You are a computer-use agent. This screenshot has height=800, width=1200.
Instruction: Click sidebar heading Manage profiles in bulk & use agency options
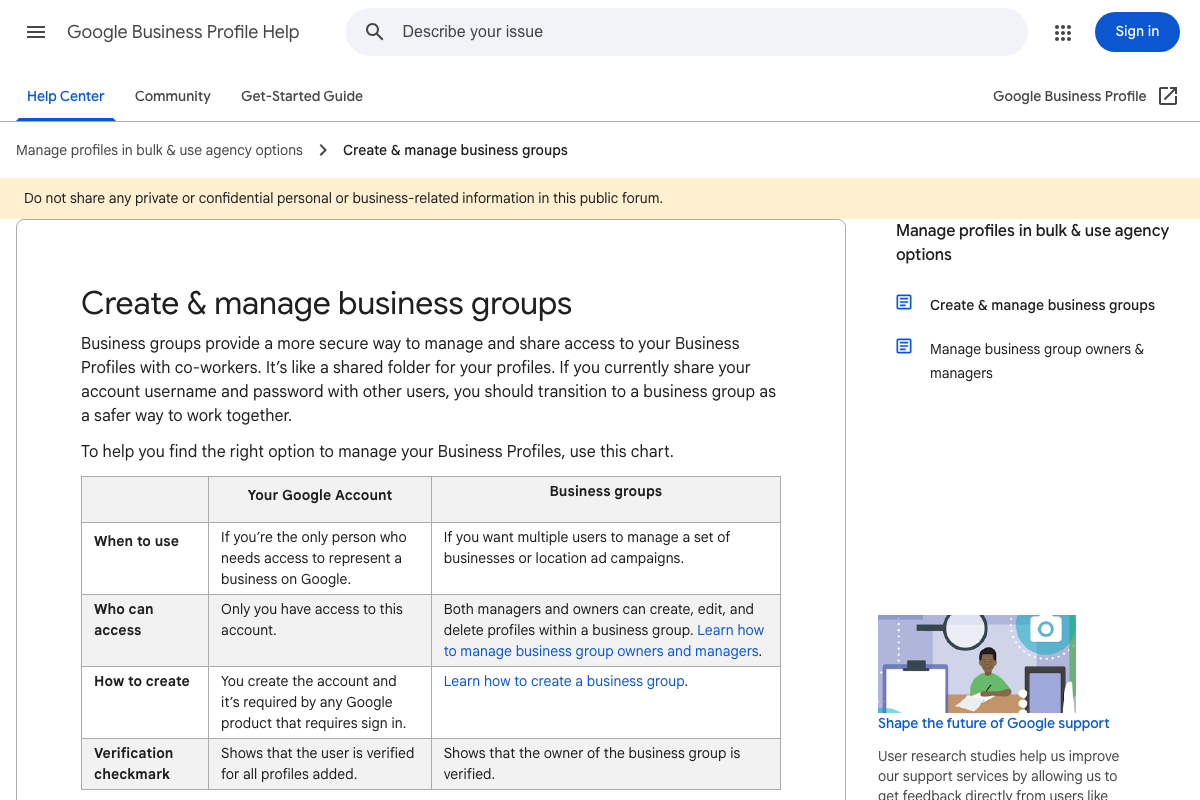[1032, 242]
